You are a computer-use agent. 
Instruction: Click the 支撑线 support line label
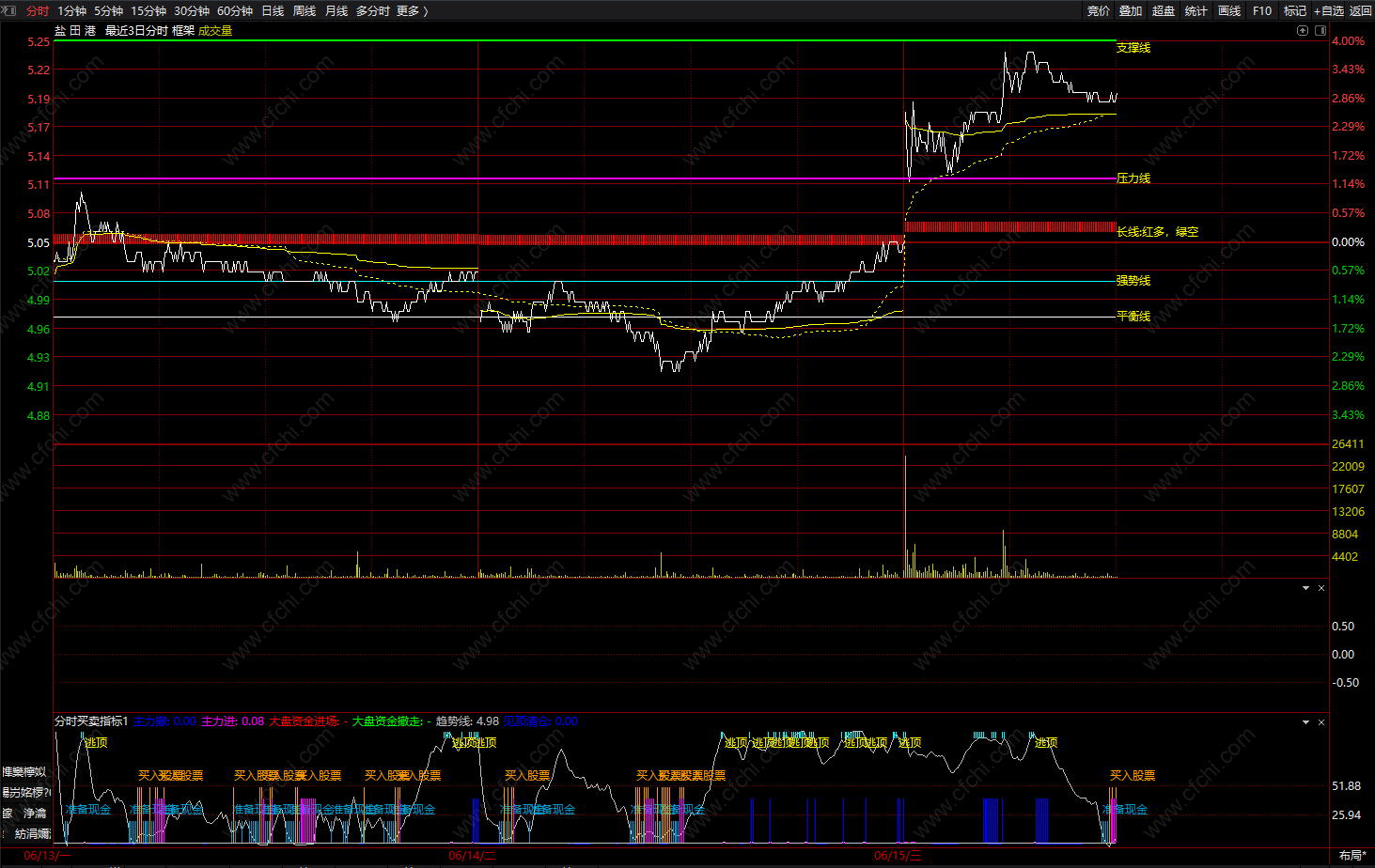pos(1133,48)
